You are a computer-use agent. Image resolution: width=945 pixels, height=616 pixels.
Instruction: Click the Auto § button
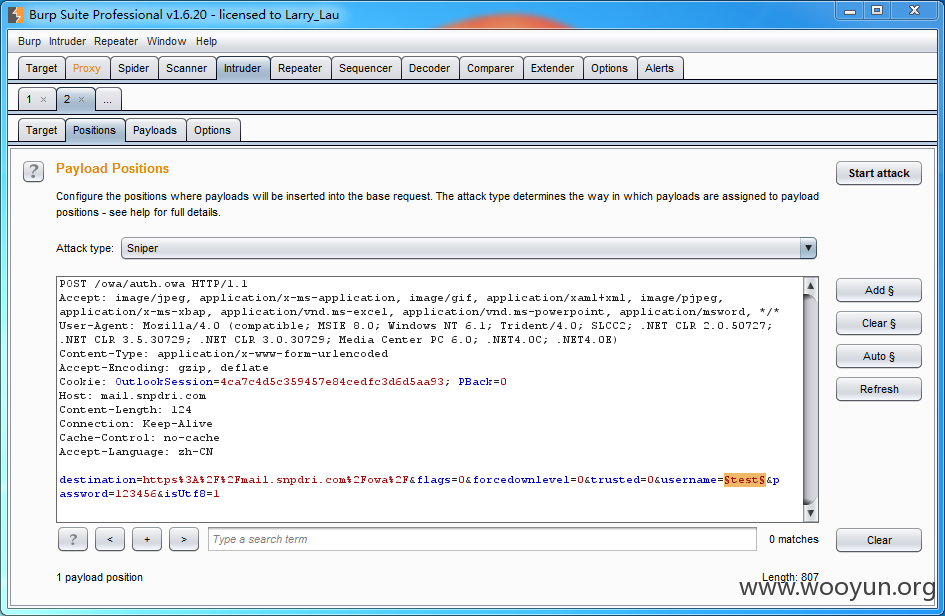click(x=879, y=356)
